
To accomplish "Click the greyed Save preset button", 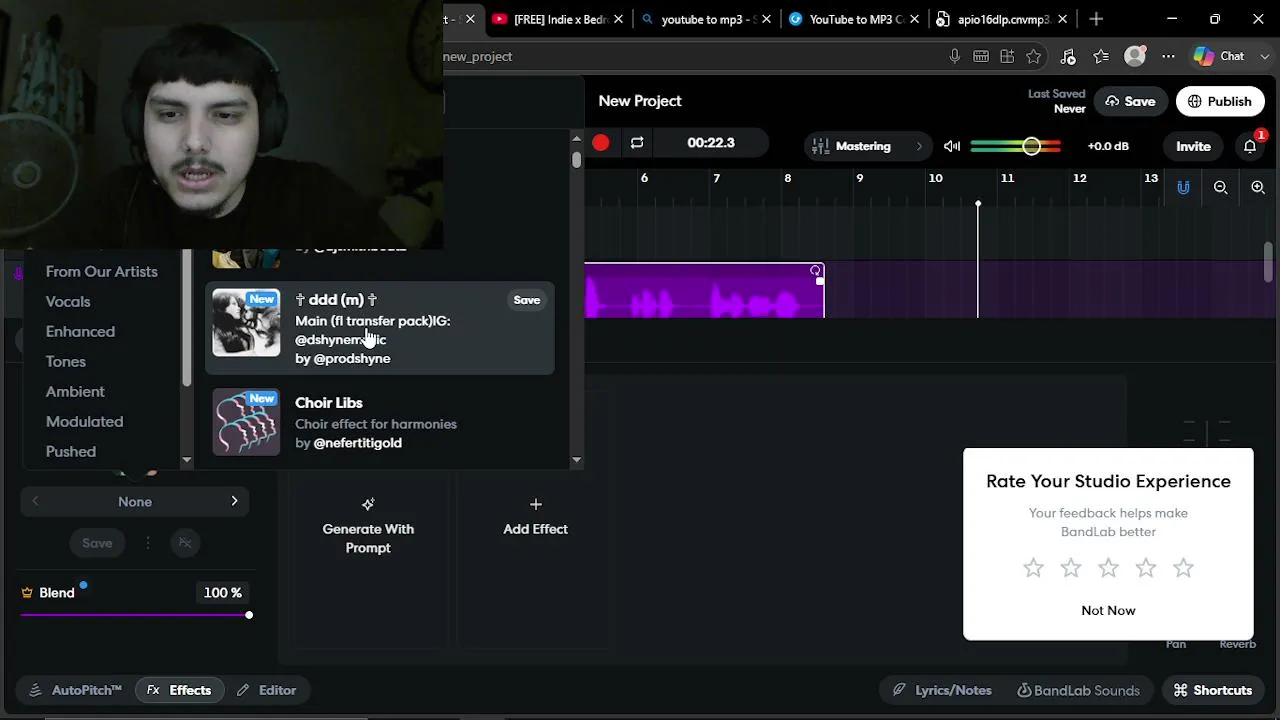I will tap(97, 543).
